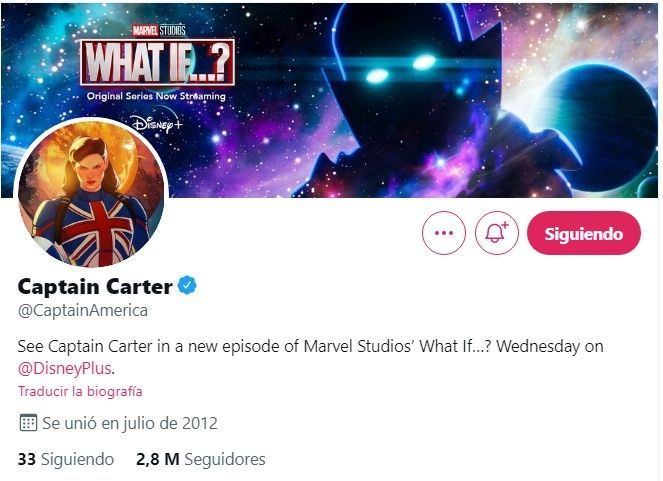
Task: Click Traducir la biografía
Action: click(x=80, y=391)
